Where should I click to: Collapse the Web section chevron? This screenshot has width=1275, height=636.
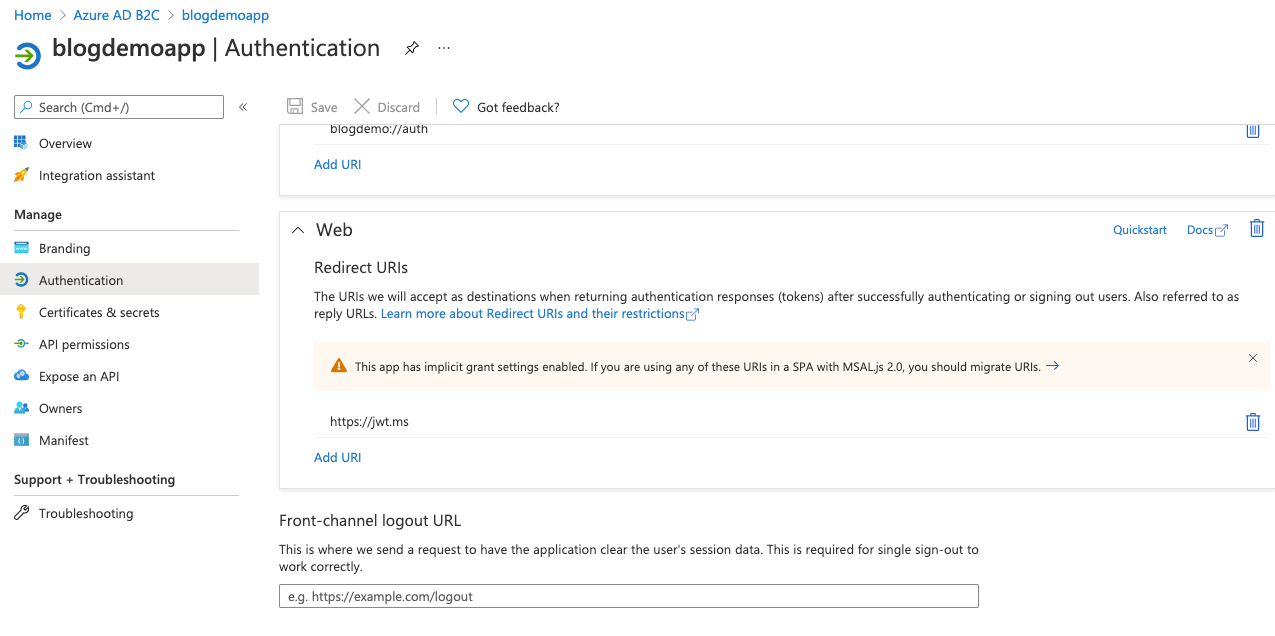[297, 230]
